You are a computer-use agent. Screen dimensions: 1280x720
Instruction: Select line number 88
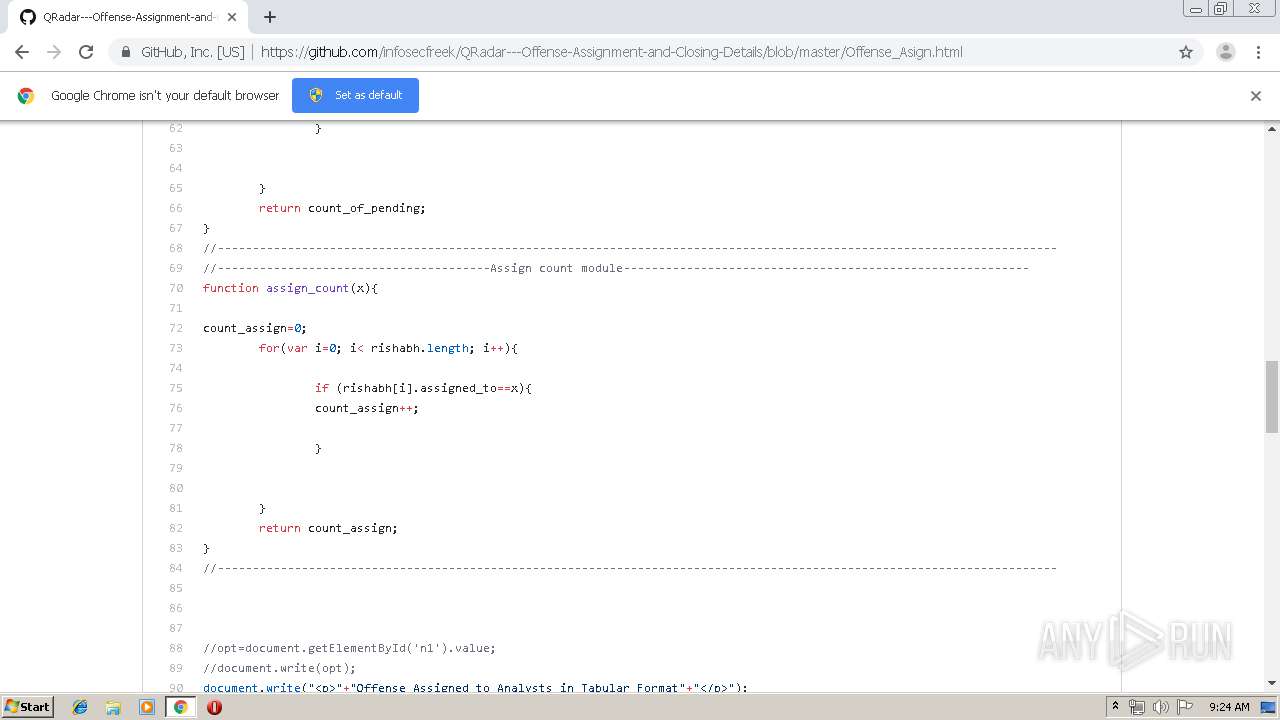176,648
